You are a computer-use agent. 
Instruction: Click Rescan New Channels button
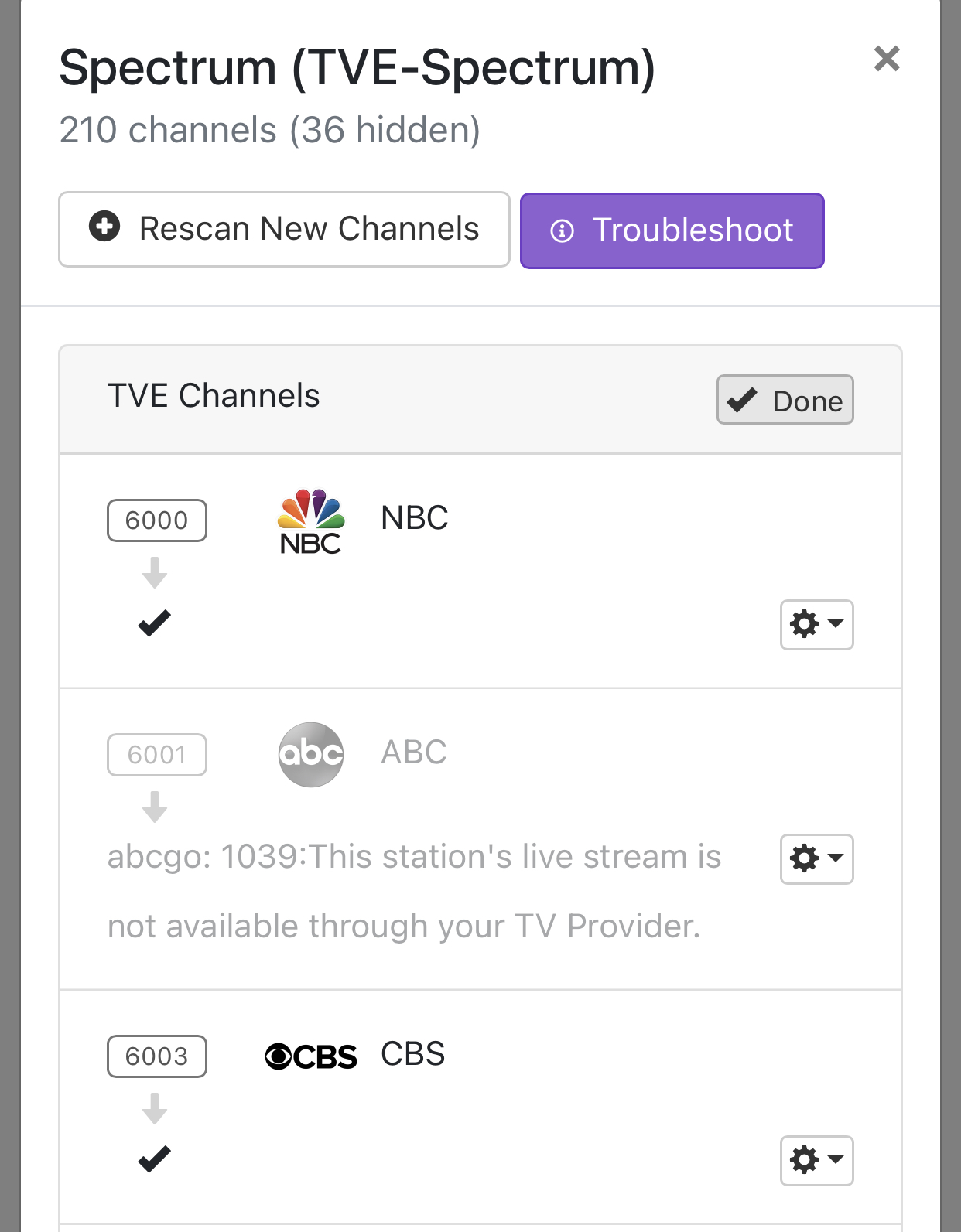tap(284, 230)
